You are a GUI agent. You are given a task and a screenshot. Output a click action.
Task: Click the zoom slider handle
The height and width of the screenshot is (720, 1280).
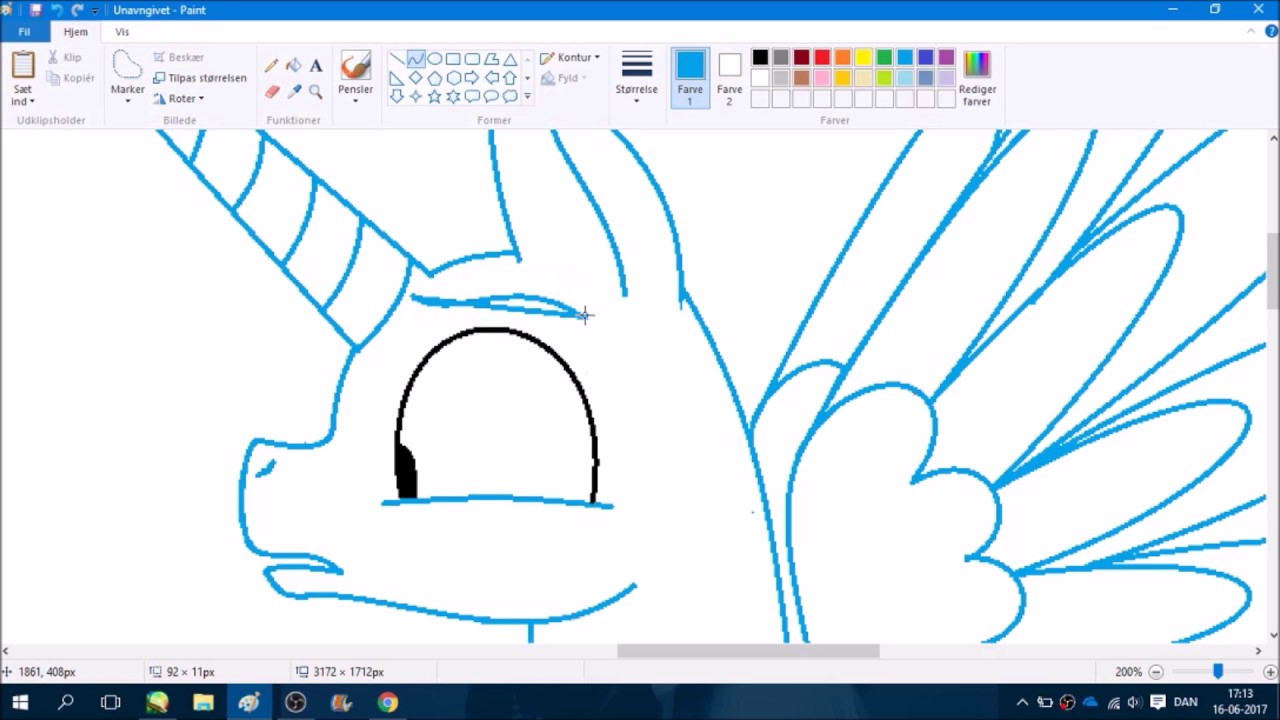click(1218, 672)
